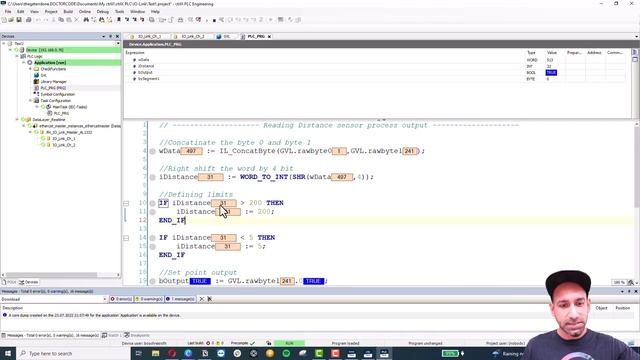Collapse the Device node in tree
640x360 pixels.
coord(11,50)
